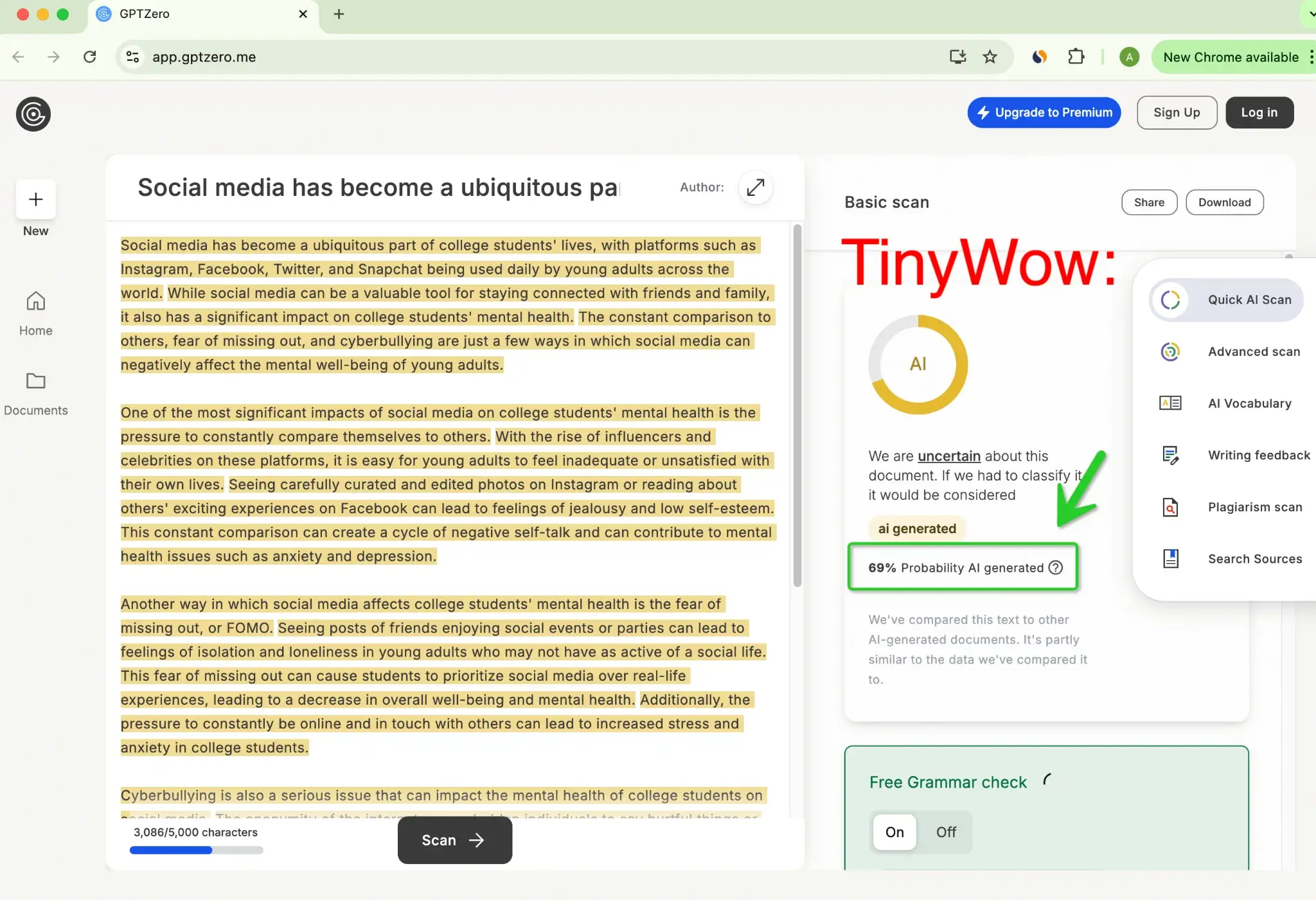Click the text editor scrollbar
The height and width of the screenshot is (900, 1316).
point(797,405)
